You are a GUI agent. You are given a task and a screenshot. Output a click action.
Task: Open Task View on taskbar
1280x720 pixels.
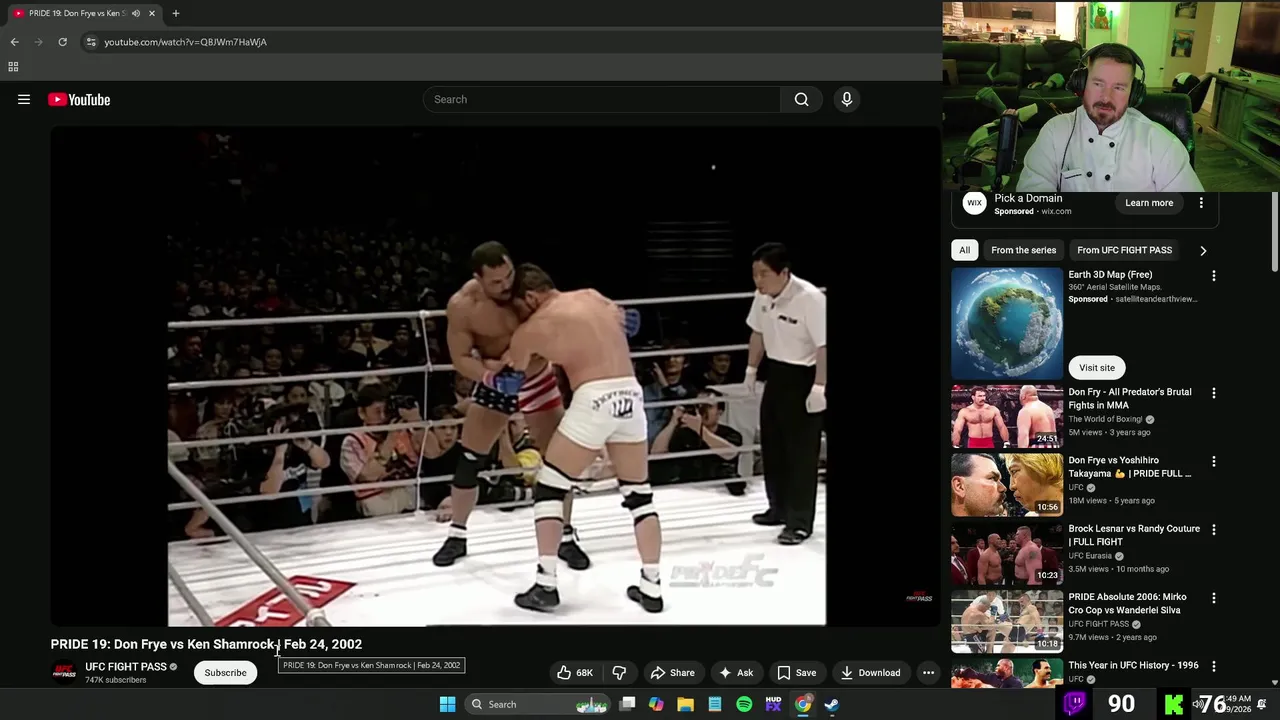click(x=627, y=704)
